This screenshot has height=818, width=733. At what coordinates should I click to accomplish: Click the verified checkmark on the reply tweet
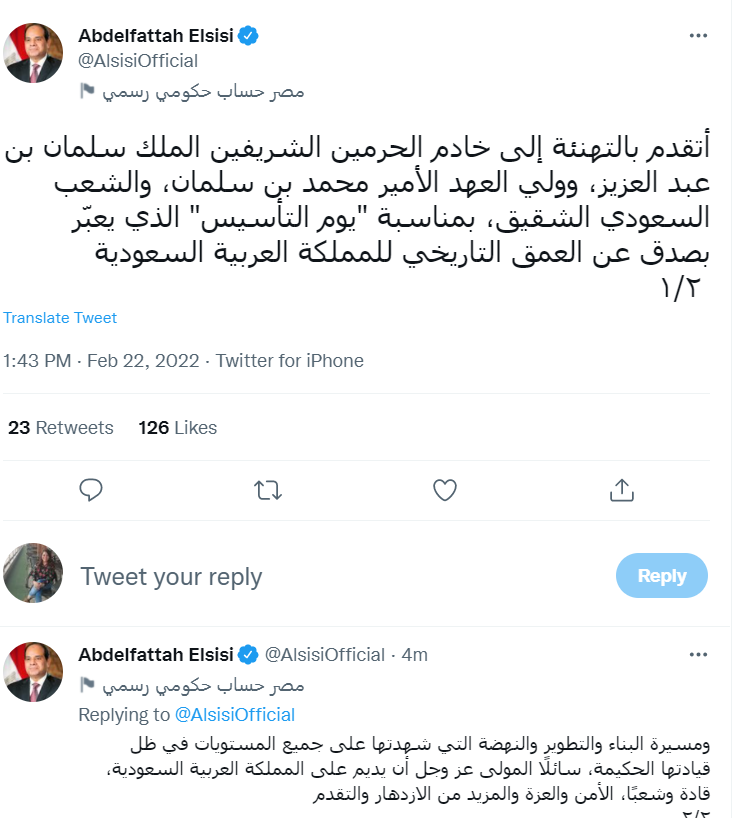coord(247,654)
